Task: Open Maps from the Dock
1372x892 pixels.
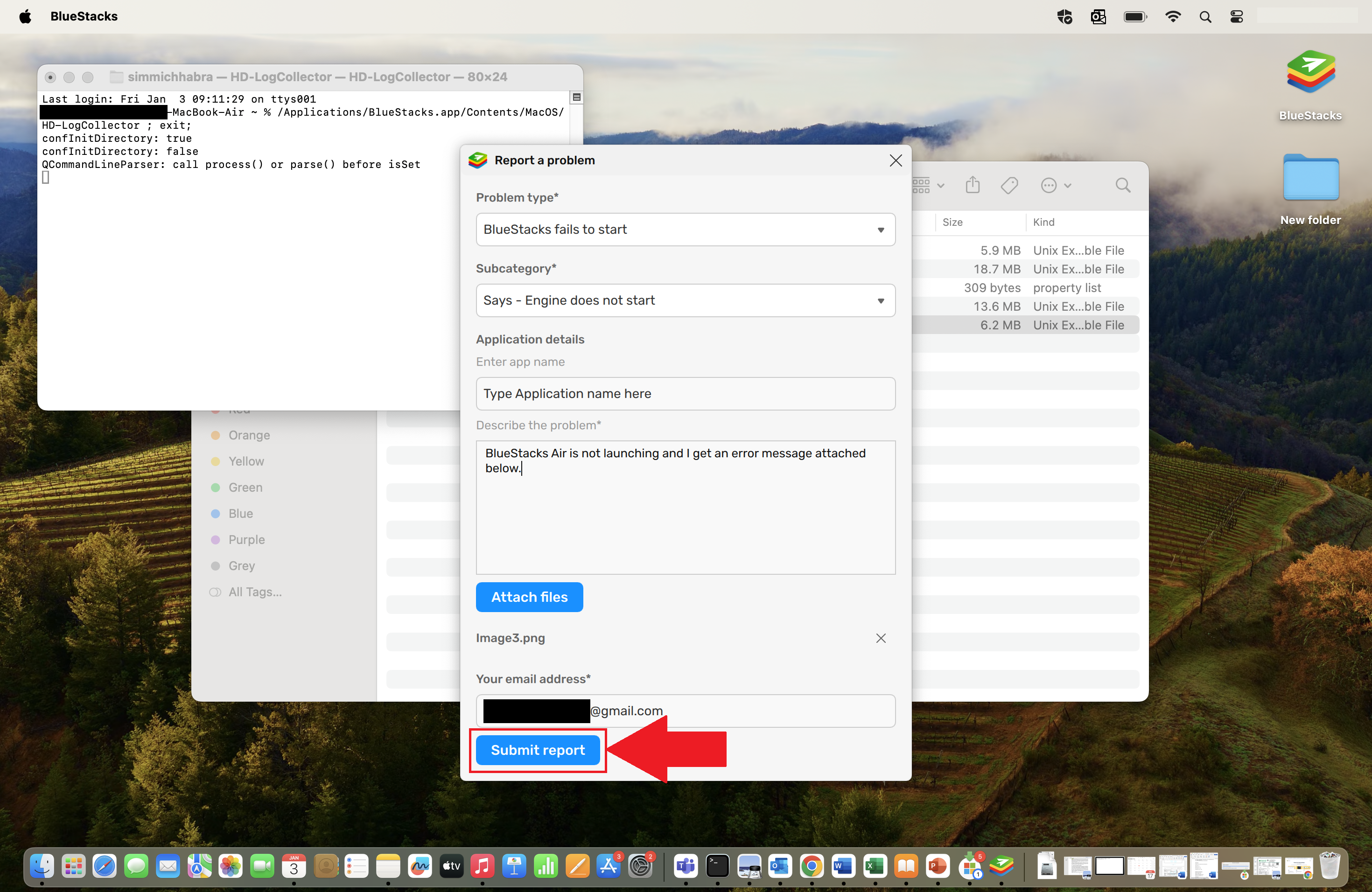Action: [199, 866]
